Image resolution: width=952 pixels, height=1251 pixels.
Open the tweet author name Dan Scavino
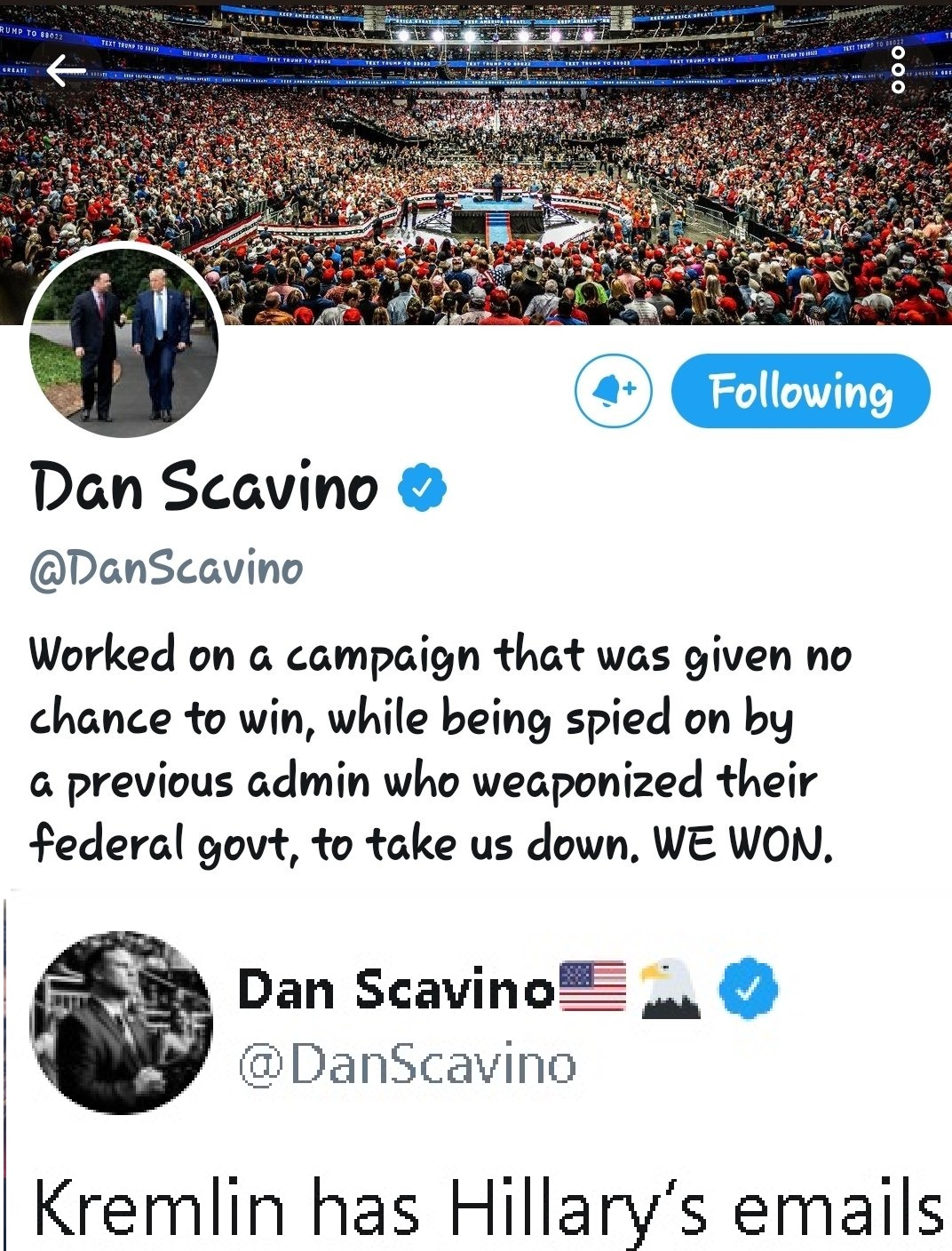coord(396,989)
